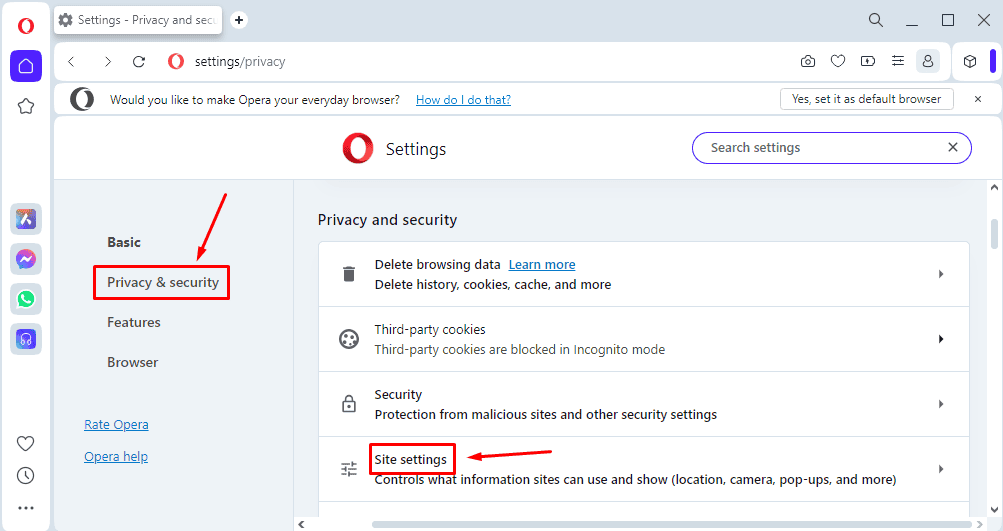
Task: Click the bookmarks star sidebar icon
Action: pyautogui.click(x=26, y=106)
